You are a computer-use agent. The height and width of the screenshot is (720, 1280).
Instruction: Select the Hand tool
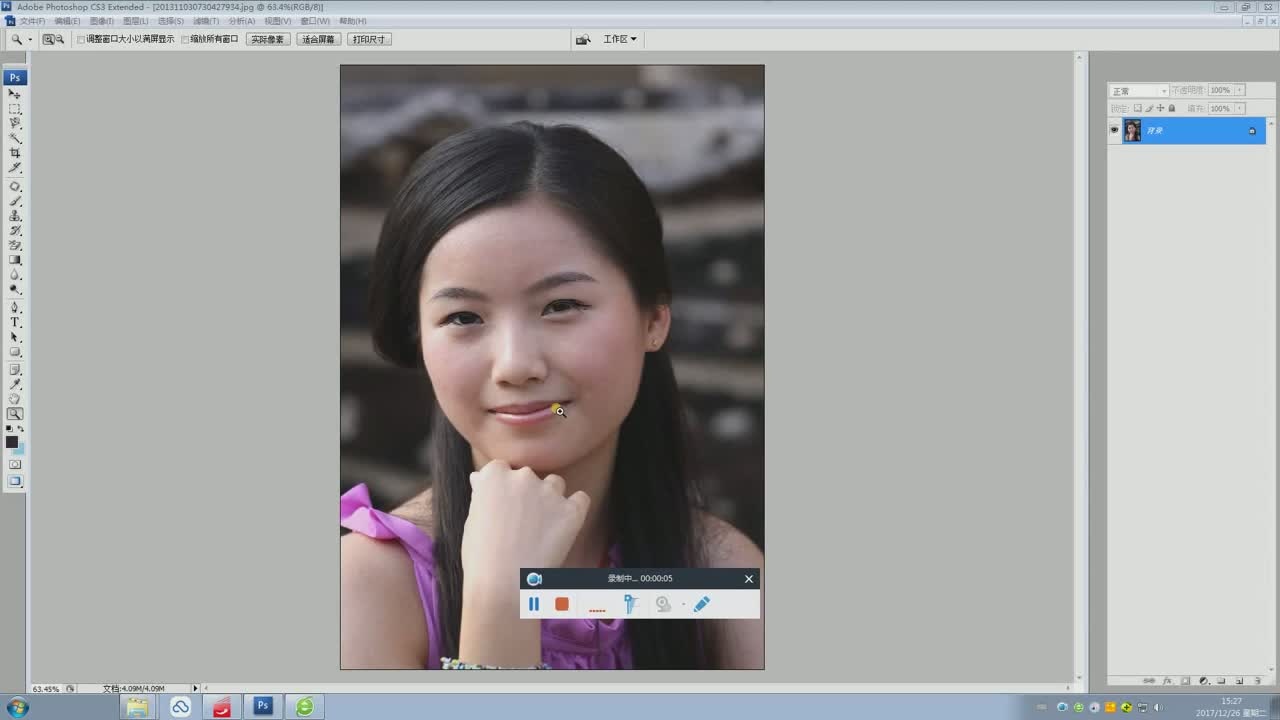click(x=15, y=399)
